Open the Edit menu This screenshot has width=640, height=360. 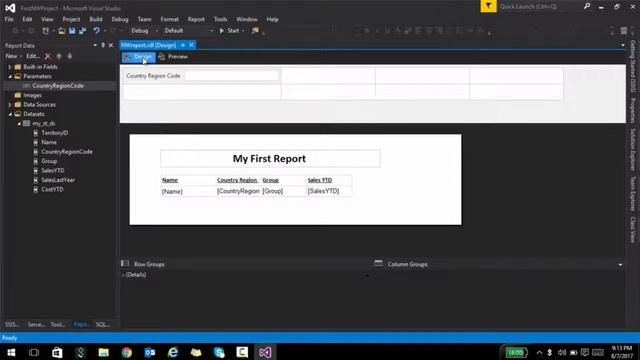tap(27, 19)
